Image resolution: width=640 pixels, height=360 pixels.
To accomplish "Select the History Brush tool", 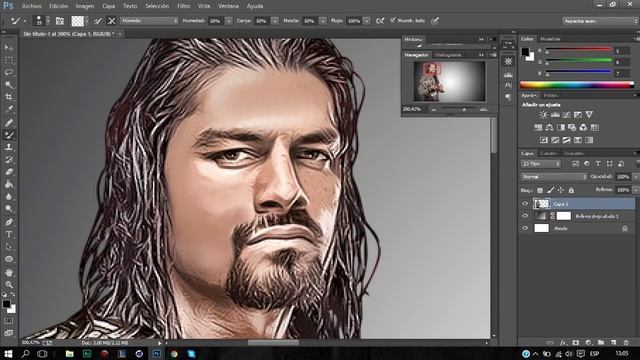I will point(9,160).
